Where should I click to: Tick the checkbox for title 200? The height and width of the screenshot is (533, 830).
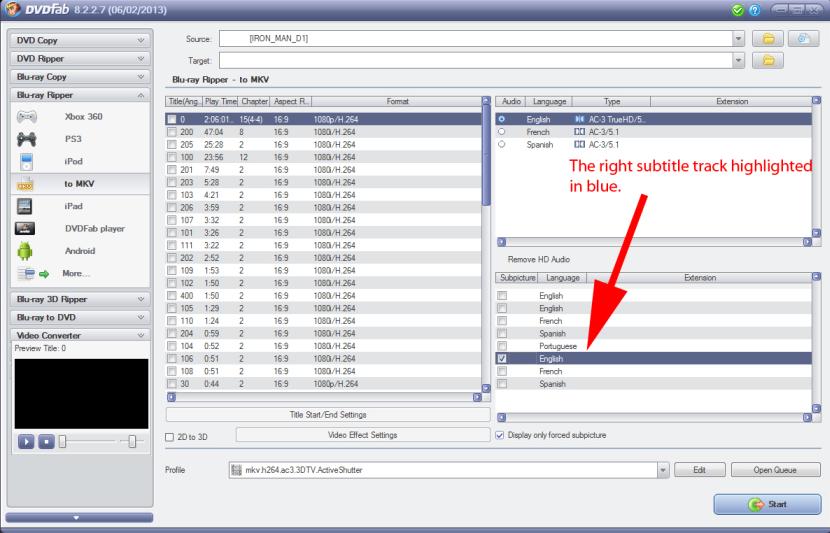coord(172,132)
